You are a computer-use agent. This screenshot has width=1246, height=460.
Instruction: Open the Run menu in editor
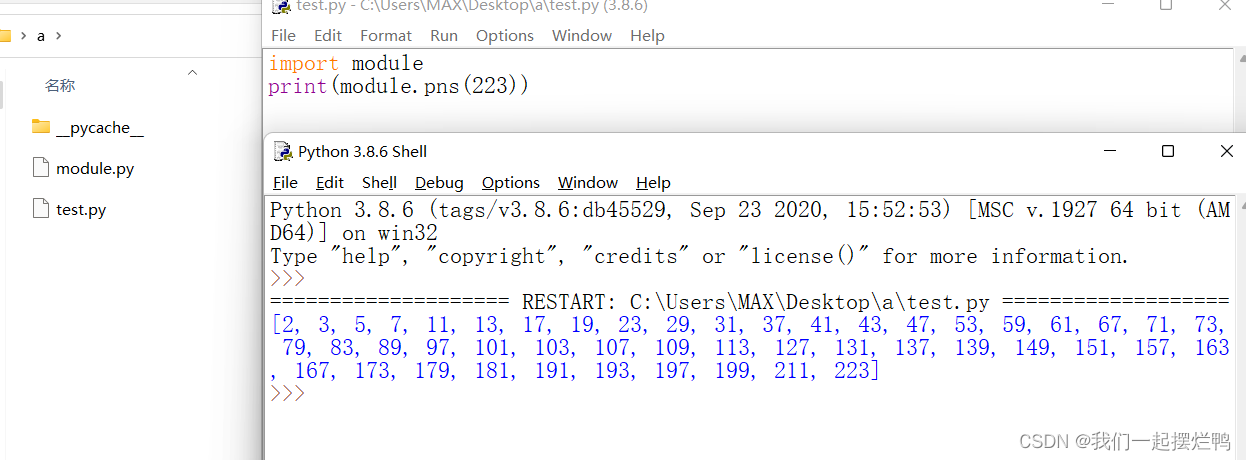coord(444,36)
